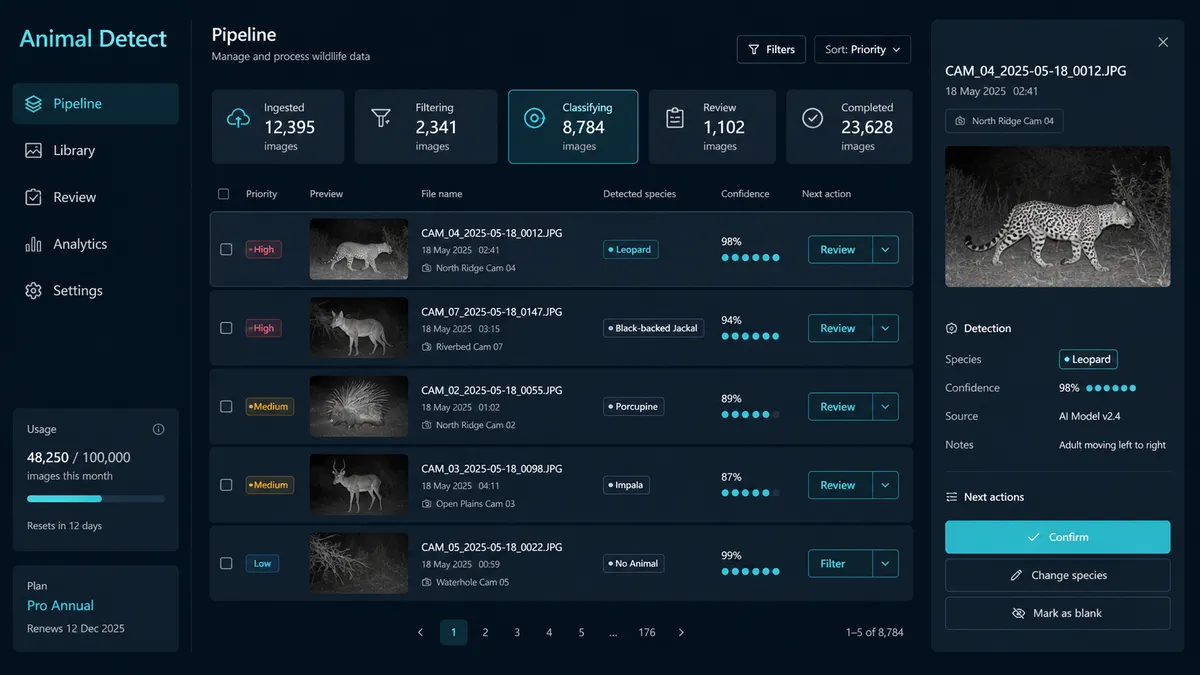
Task: Click the camera icon beside North Ridge Cam 02
Action: [x=427, y=425]
